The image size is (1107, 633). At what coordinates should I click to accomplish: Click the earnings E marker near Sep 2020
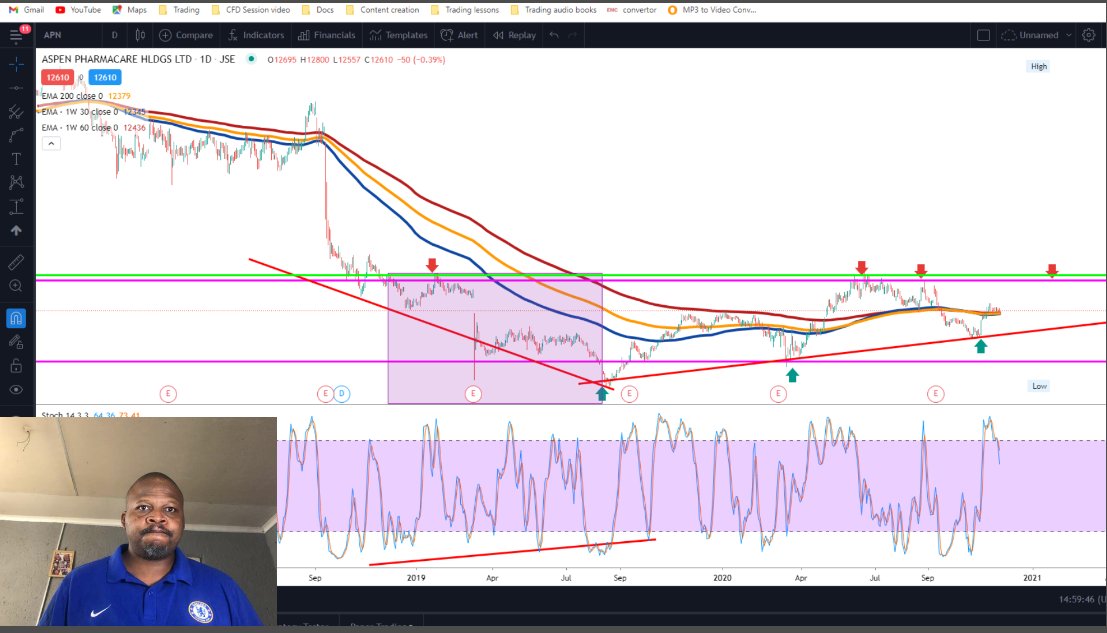[x=935, y=394]
